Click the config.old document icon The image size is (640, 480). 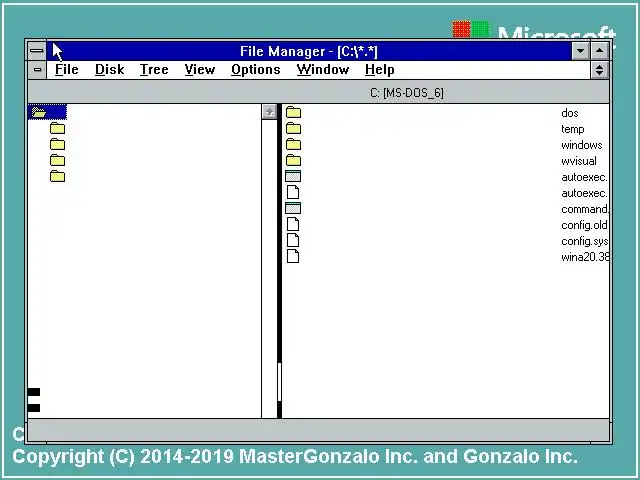(x=293, y=224)
